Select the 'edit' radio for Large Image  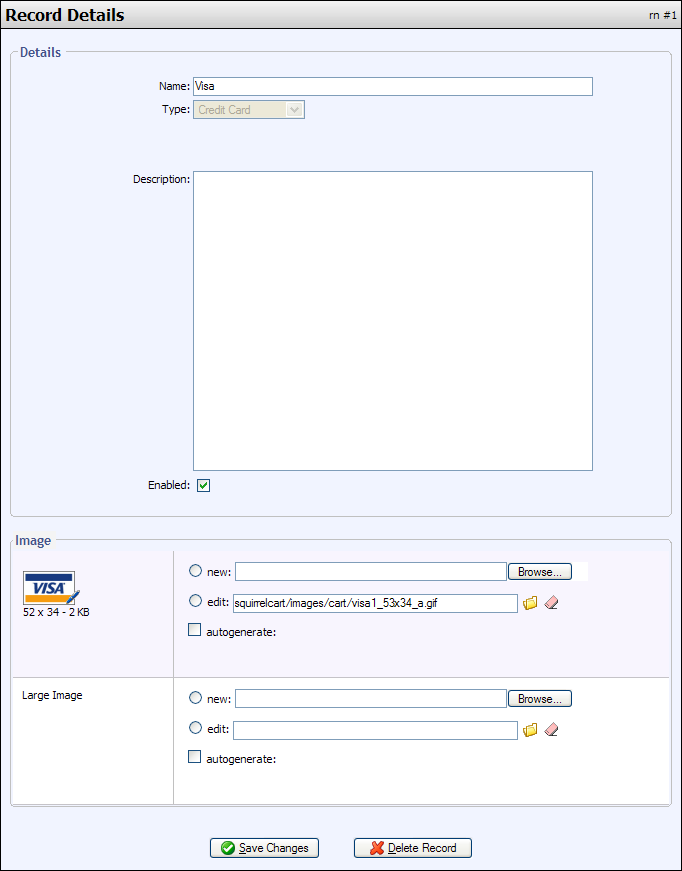pos(195,729)
